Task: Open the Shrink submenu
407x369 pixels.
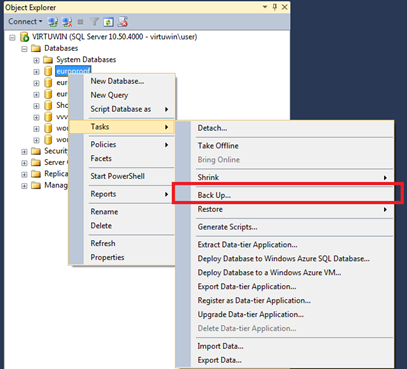Action: pyautogui.click(x=285, y=178)
